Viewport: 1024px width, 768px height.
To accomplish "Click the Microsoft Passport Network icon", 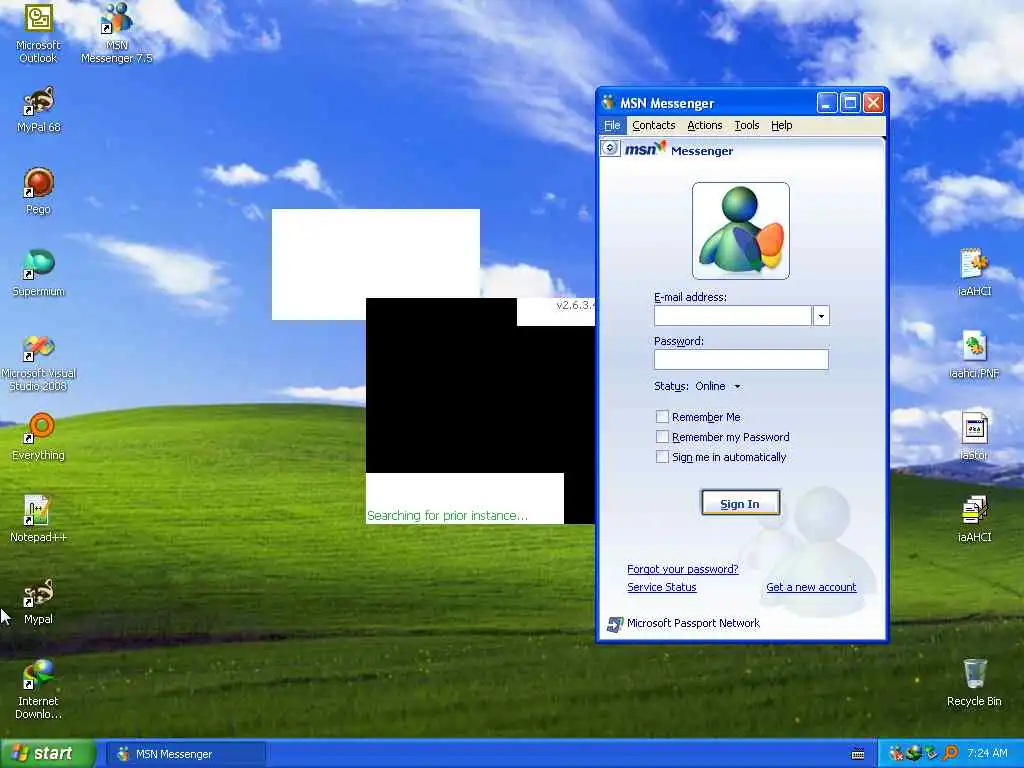I will tap(615, 624).
